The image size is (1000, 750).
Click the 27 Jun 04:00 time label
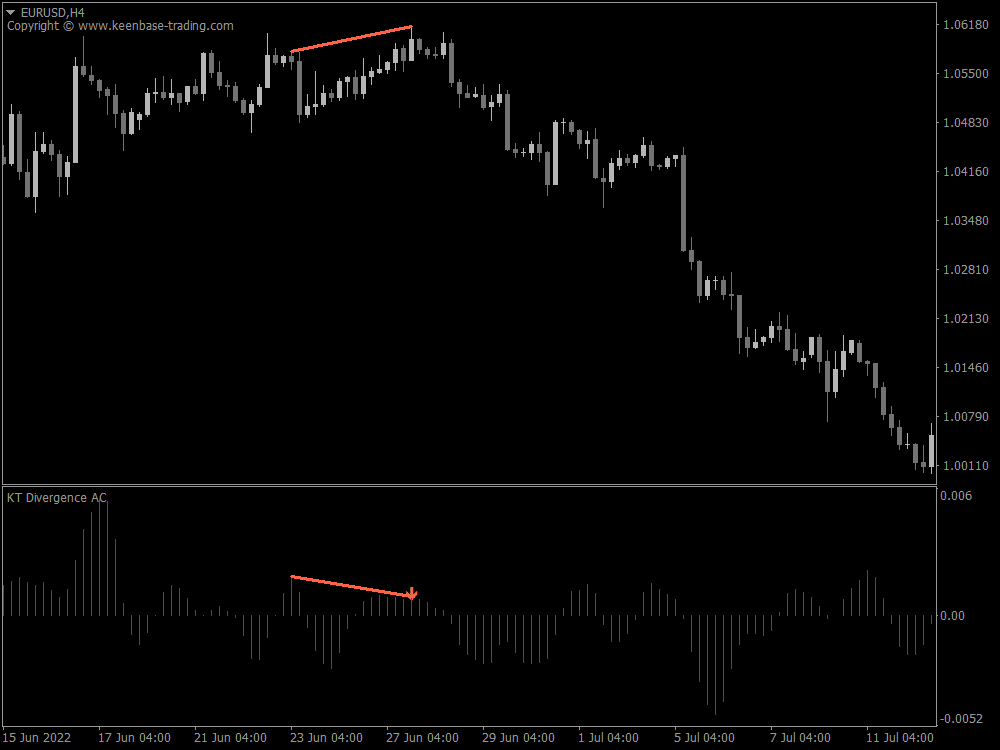tap(420, 738)
